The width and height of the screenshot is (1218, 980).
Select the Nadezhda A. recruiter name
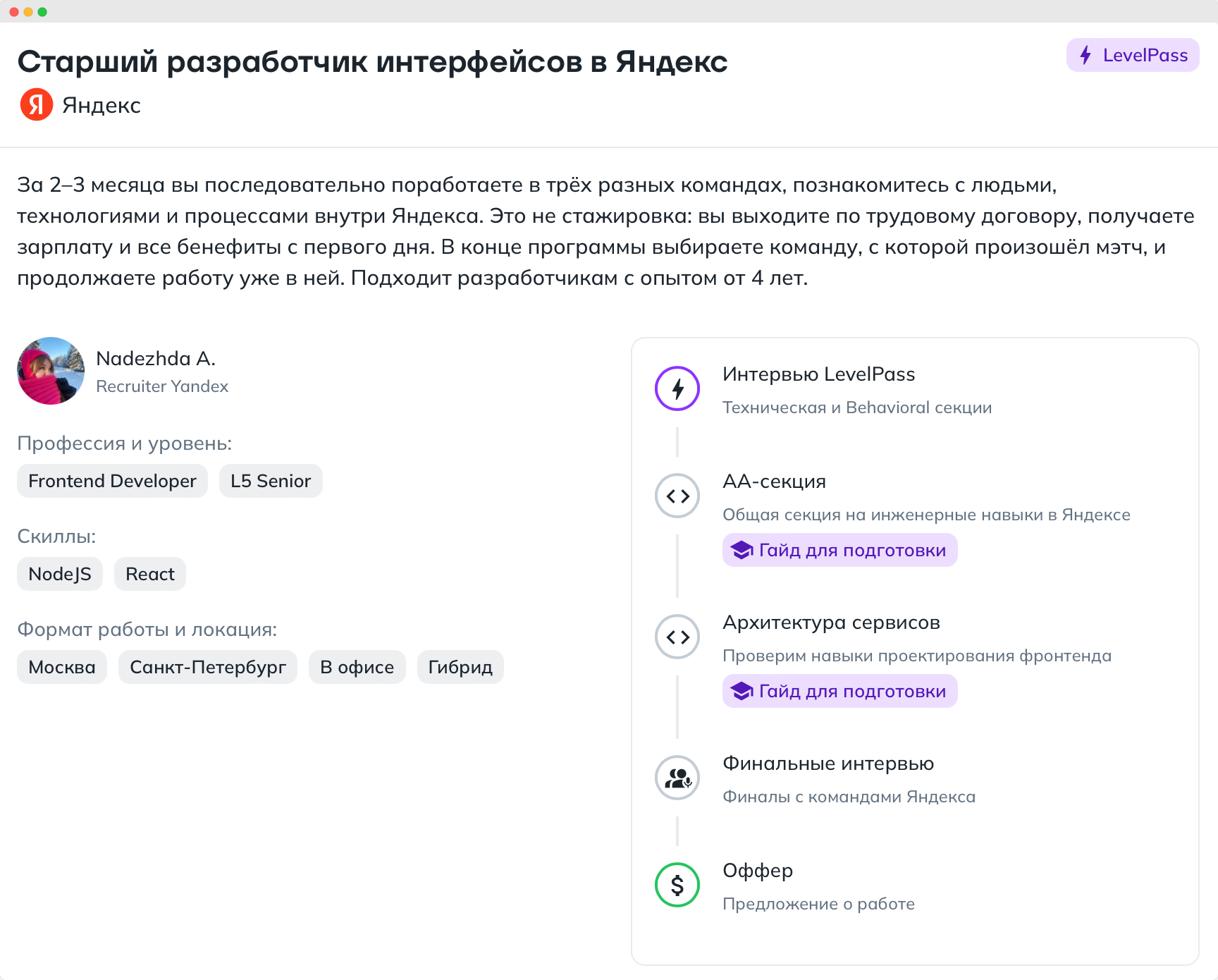click(x=156, y=358)
